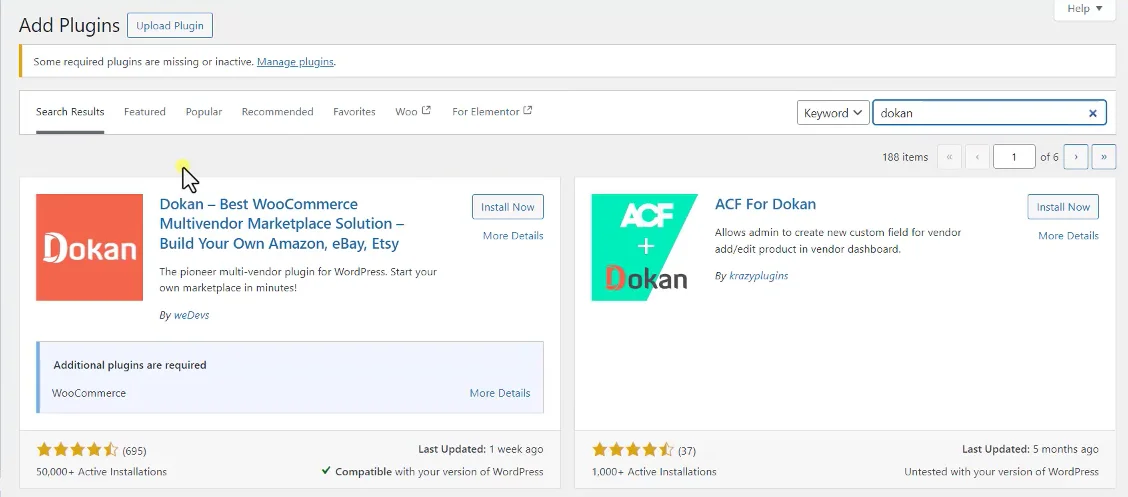The height and width of the screenshot is (497, 1128).
Task: Click the Last Updated 1 week ago text
Action: coord(481,449)
